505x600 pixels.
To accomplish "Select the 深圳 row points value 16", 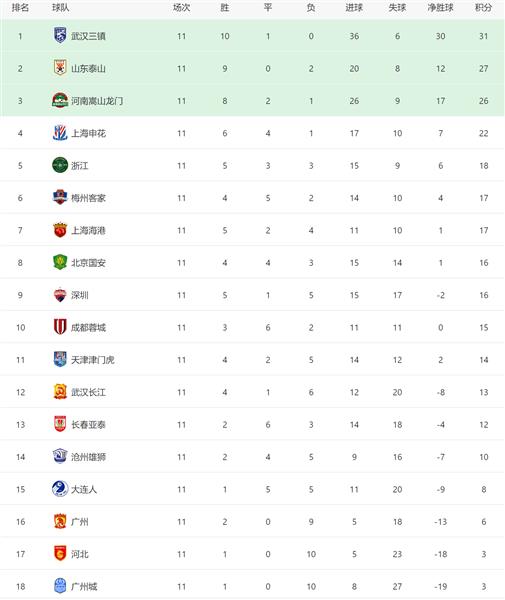I will tap(484, 295).
